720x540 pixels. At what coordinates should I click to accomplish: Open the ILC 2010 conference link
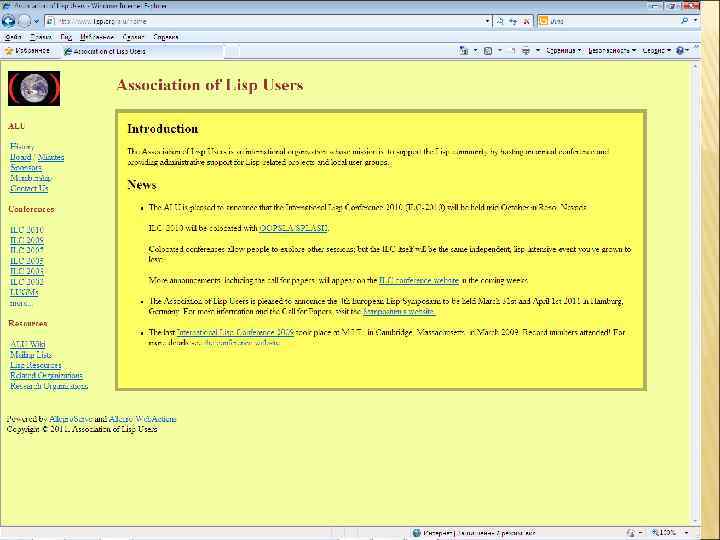[27, 230]
